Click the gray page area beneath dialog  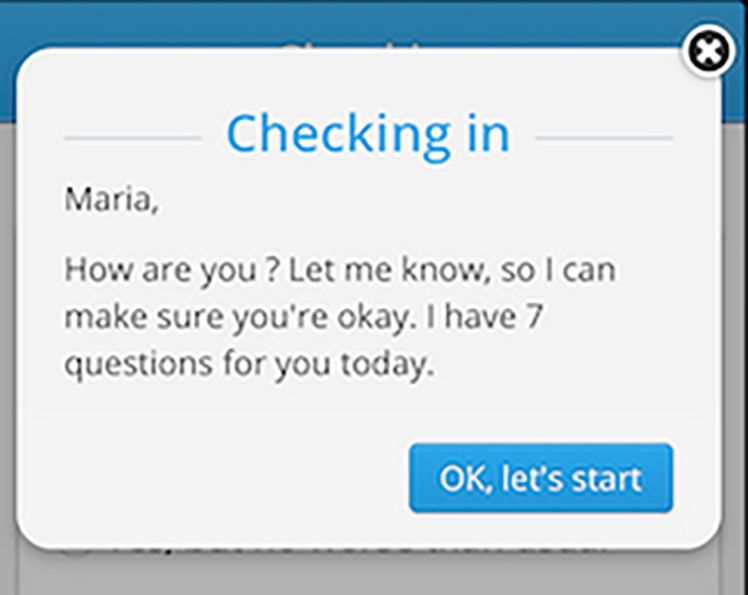372,576
